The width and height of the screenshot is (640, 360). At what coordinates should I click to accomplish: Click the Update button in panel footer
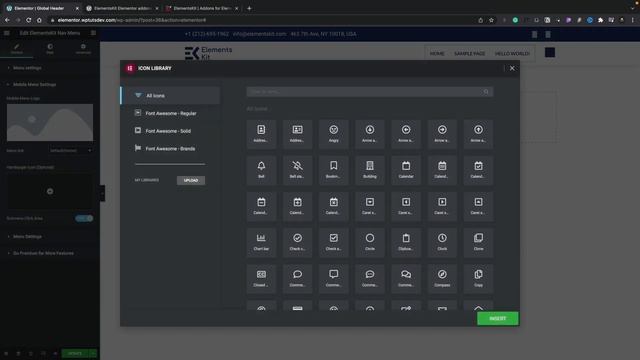pos(76,353)
